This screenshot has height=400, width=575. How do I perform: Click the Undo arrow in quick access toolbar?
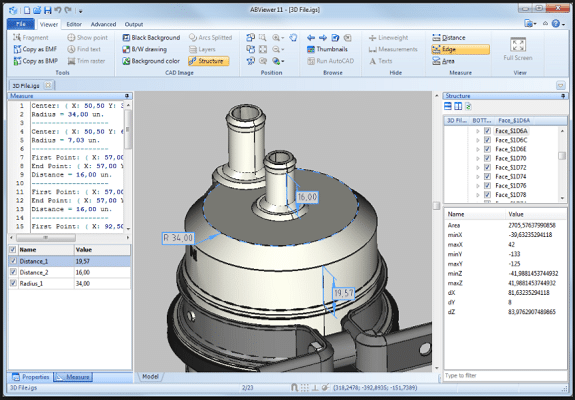click(x=58, y=10)
